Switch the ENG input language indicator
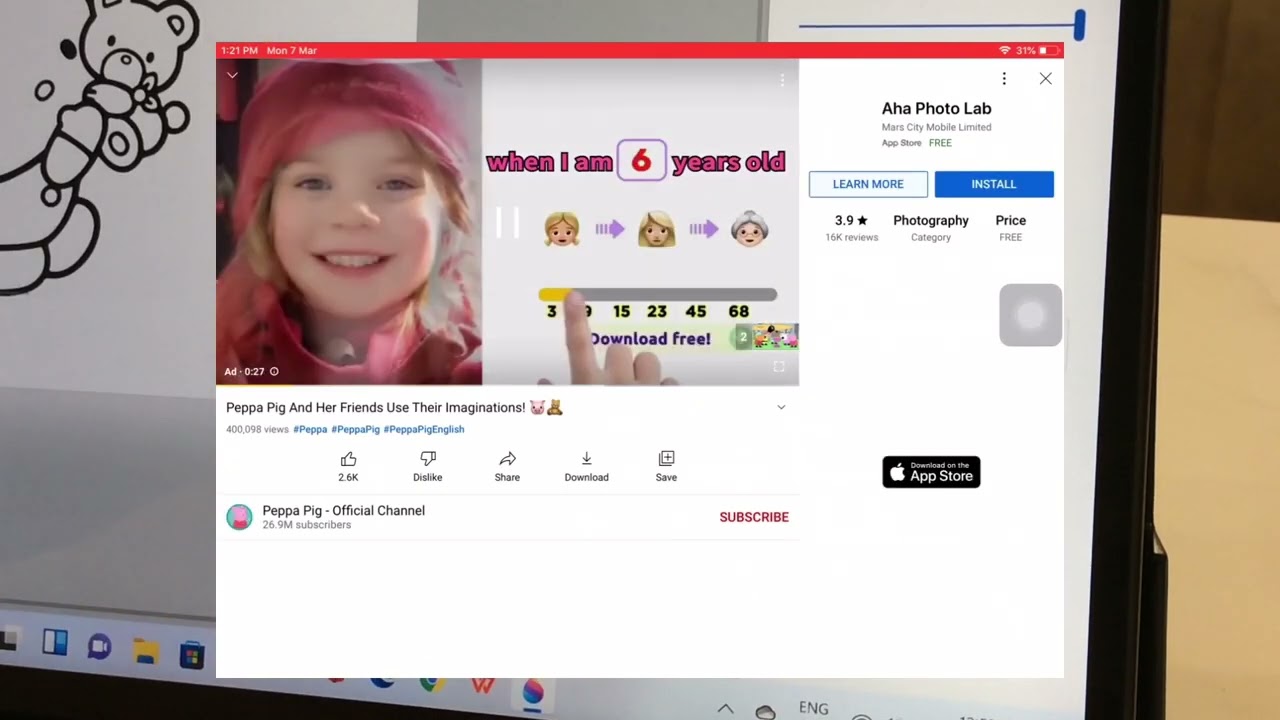Screen dimensions: 1280x720 (x=813, y=708)
